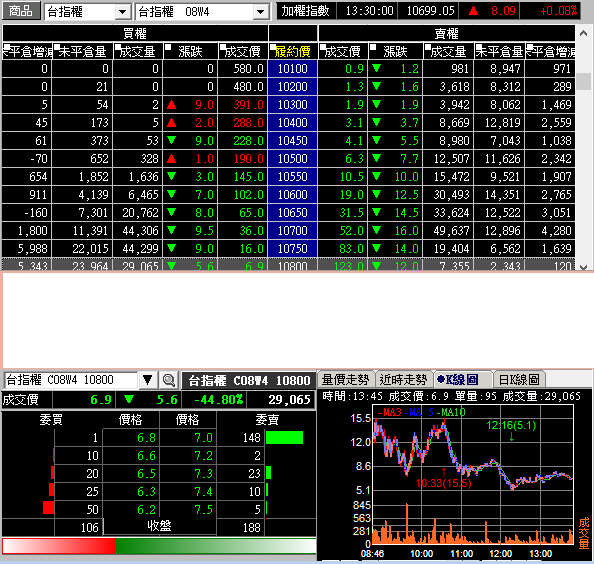Click the magnifier search icon
594x564 pixels.
click(168, 380)
